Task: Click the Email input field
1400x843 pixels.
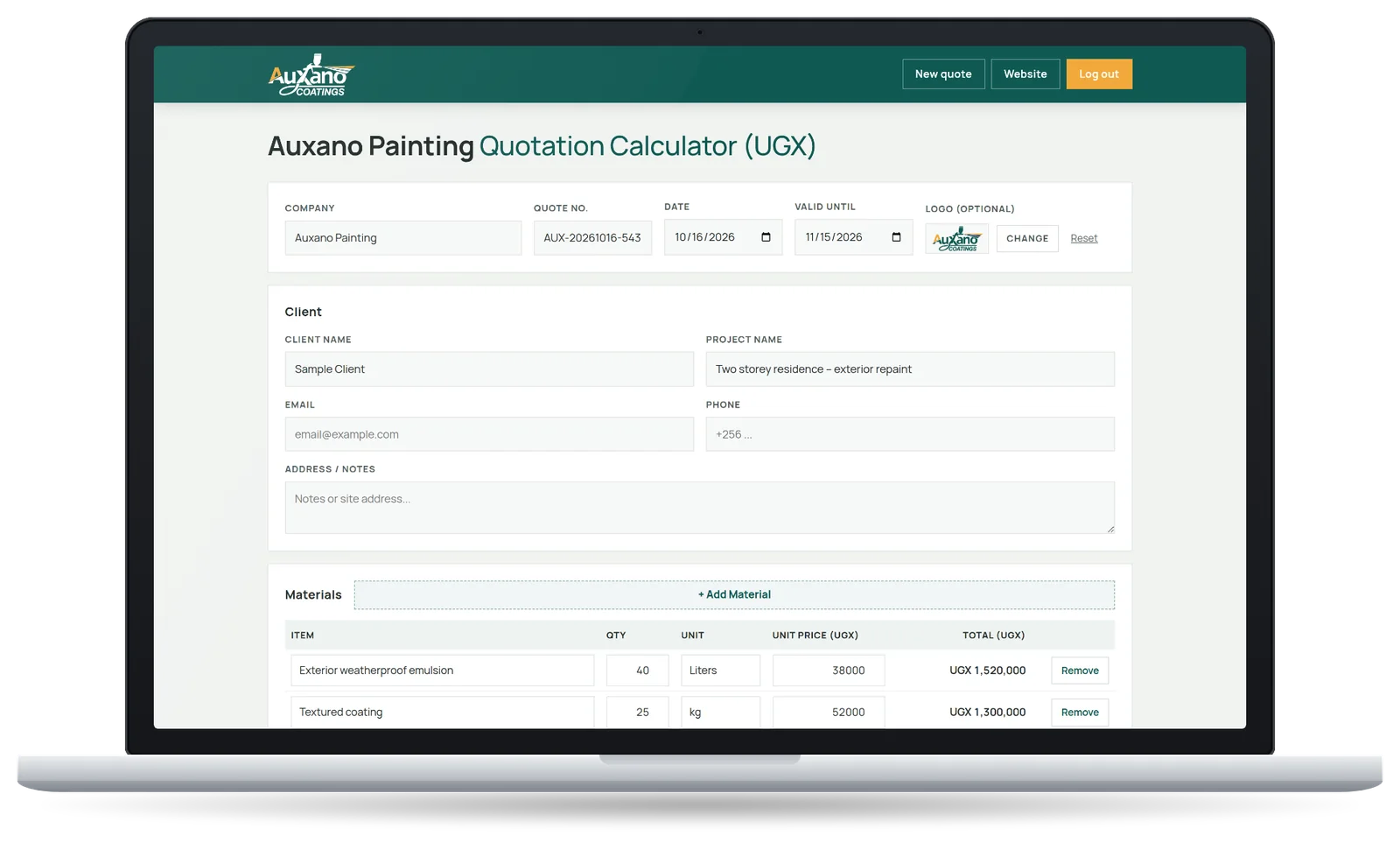Action: pyautogui.click(x=489, y=434)
